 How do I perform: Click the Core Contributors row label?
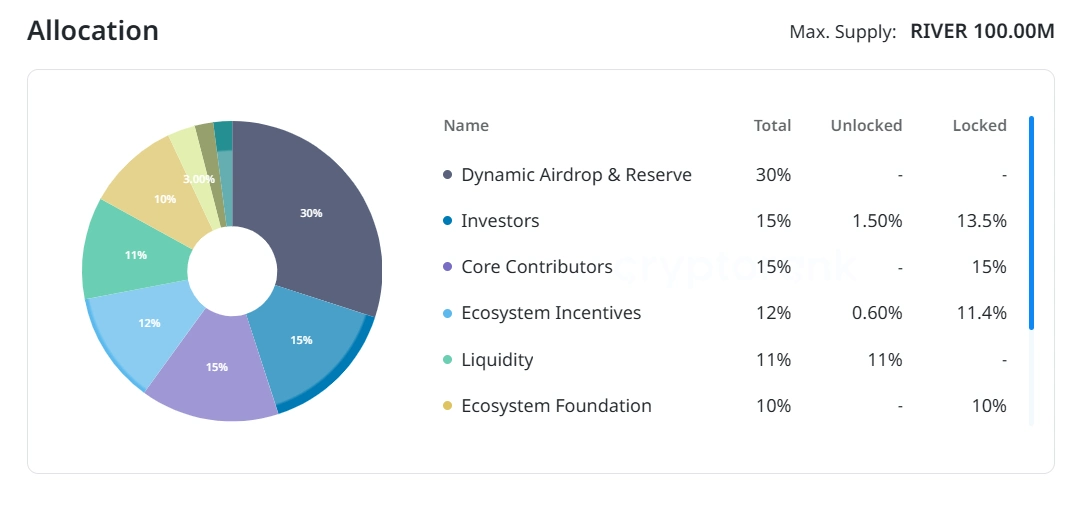click(536, 267)
